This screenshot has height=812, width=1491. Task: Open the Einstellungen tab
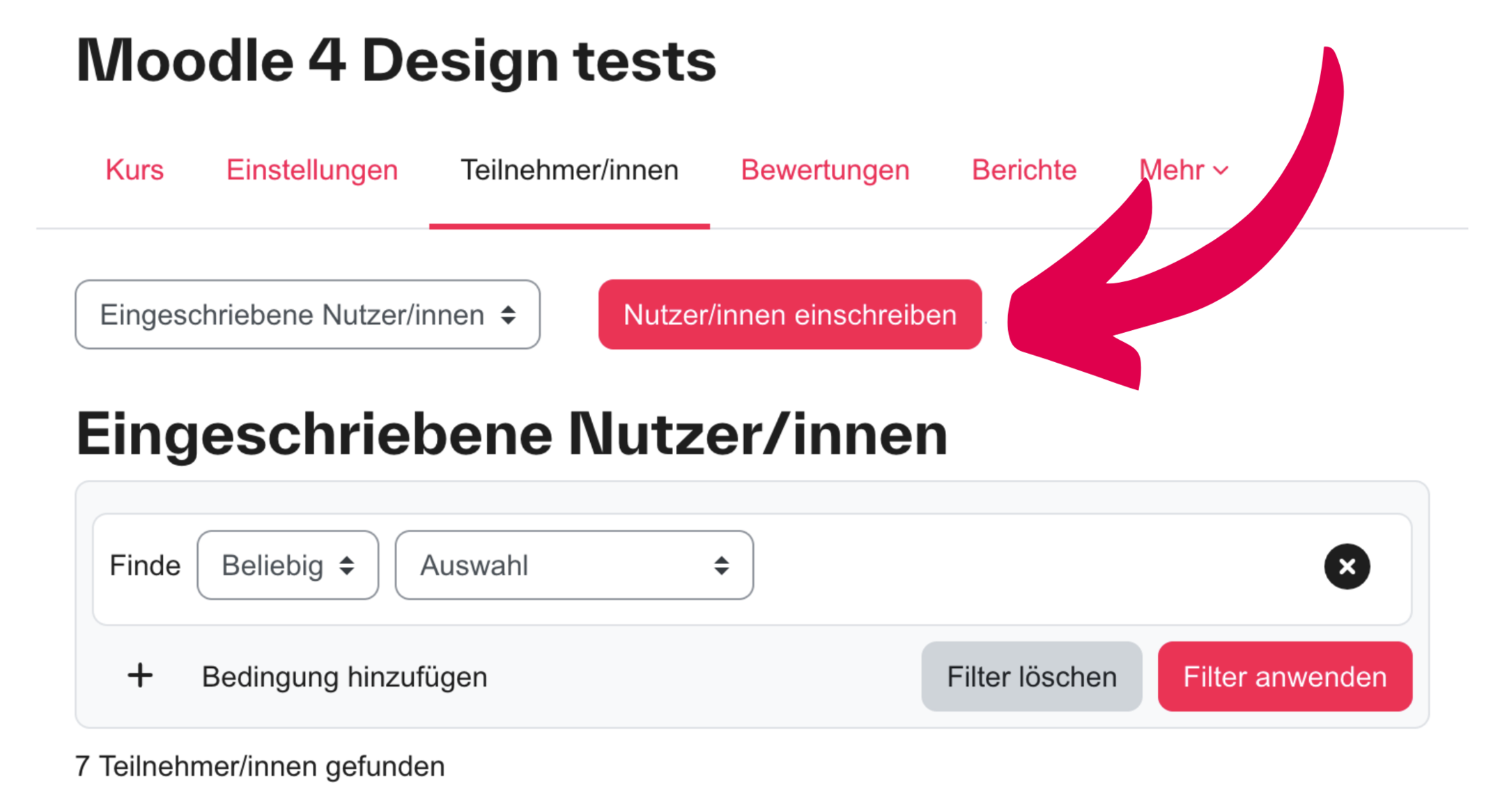click(311, 169)
